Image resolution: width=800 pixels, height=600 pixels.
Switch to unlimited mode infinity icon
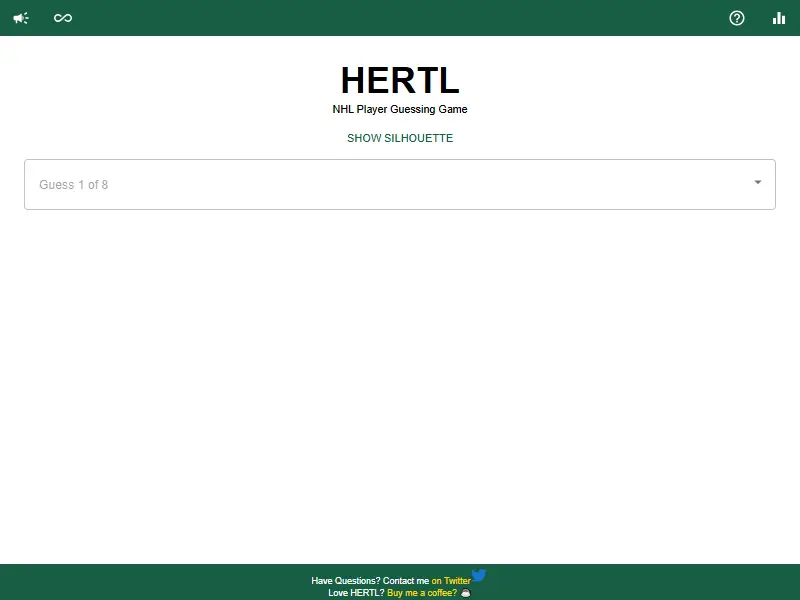[63, 18]
